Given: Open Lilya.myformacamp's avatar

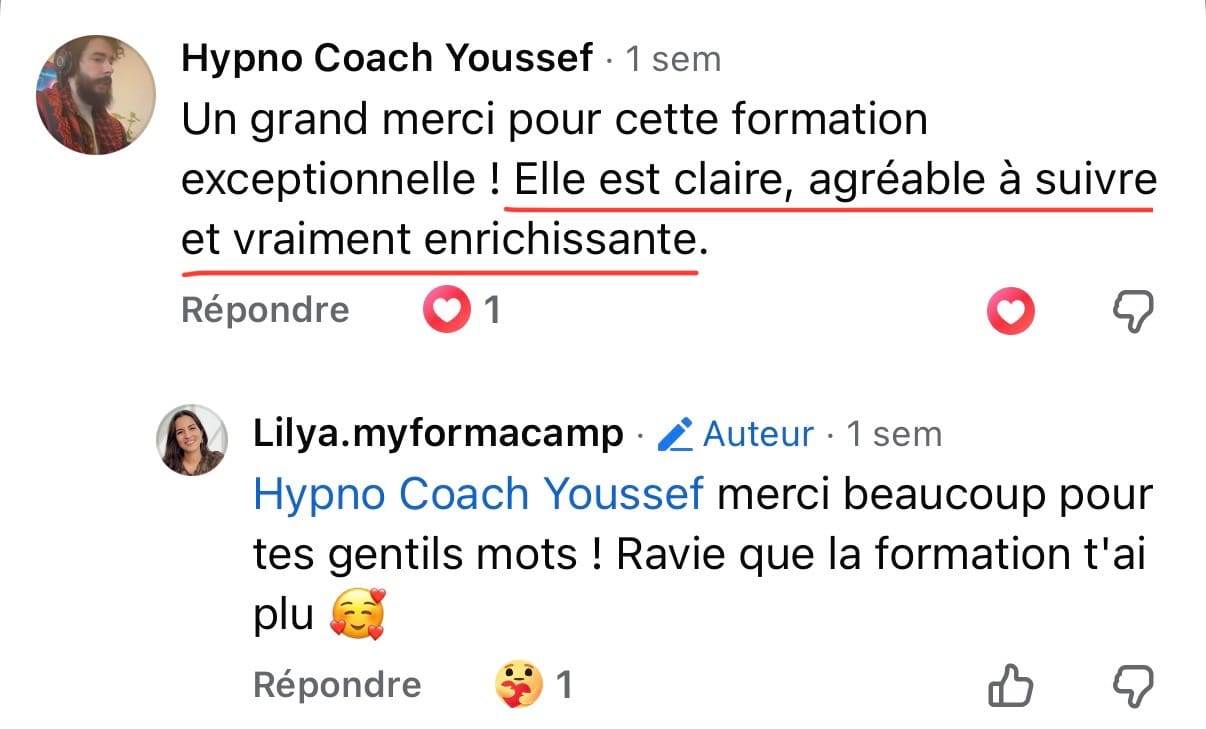Looking at the screenshot, I should pyautogui.click(x=192, y=440).
